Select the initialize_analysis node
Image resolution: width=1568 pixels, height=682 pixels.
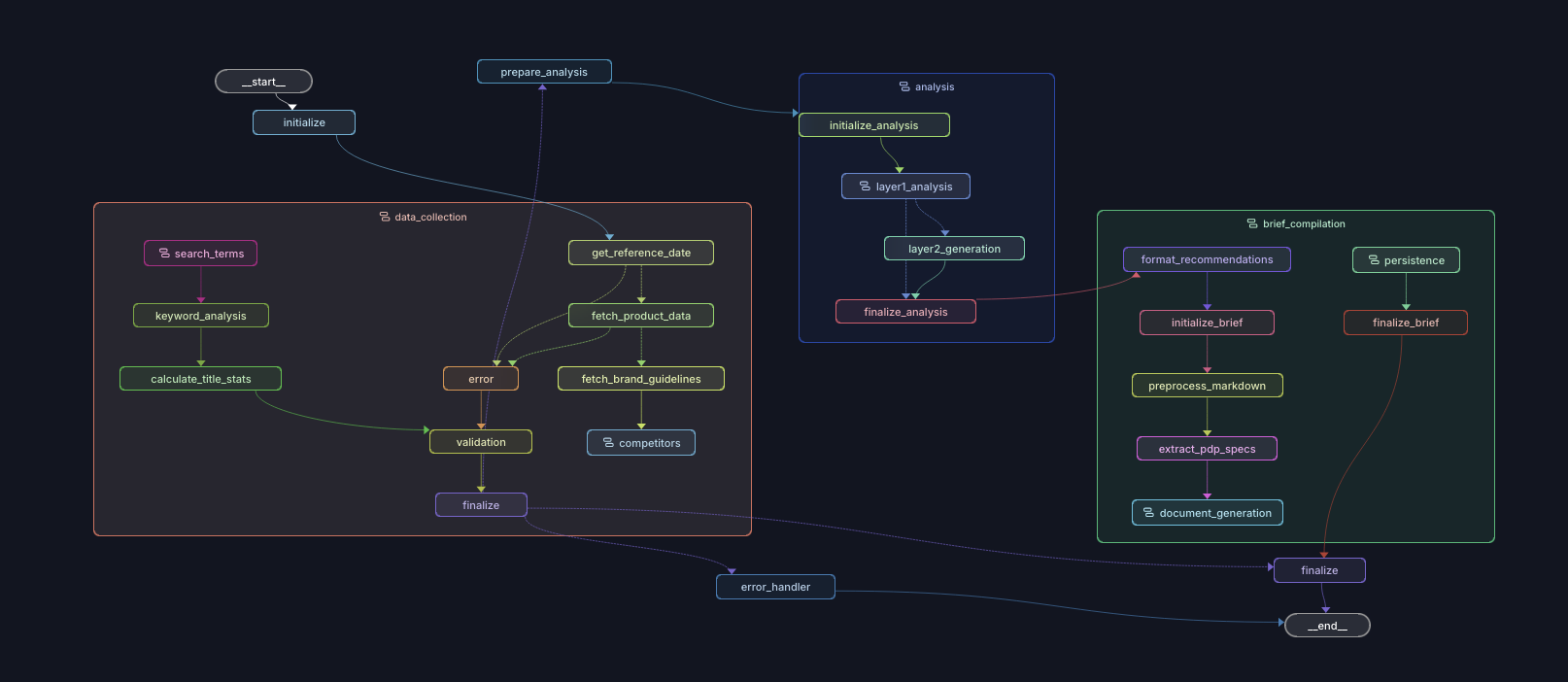(874, 125)
